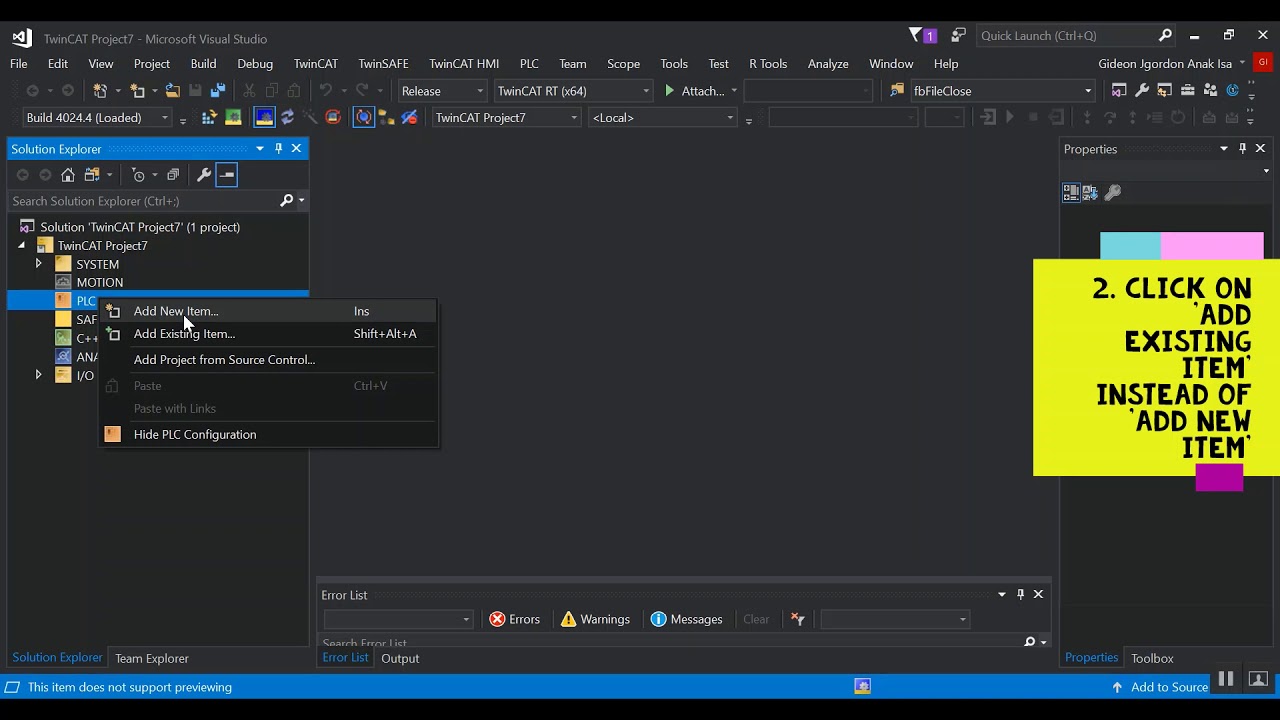This screenshot has height=720, width=1280.
Task: Click the Restart TwinCAT in Run Mode icon
Action: [x=233, y=118]
